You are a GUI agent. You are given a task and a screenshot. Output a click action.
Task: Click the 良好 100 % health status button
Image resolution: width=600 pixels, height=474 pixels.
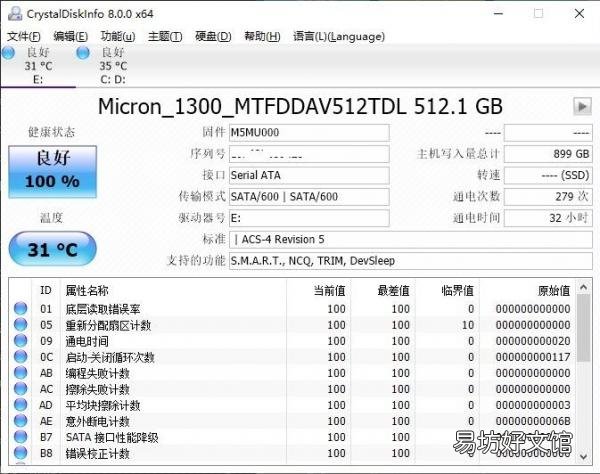click(51, 169)
